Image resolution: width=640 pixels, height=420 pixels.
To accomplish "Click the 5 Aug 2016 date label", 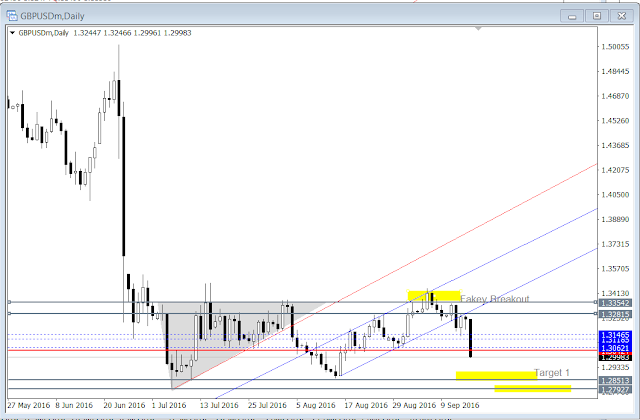I will pyautogui.click(x=316, y=405).
